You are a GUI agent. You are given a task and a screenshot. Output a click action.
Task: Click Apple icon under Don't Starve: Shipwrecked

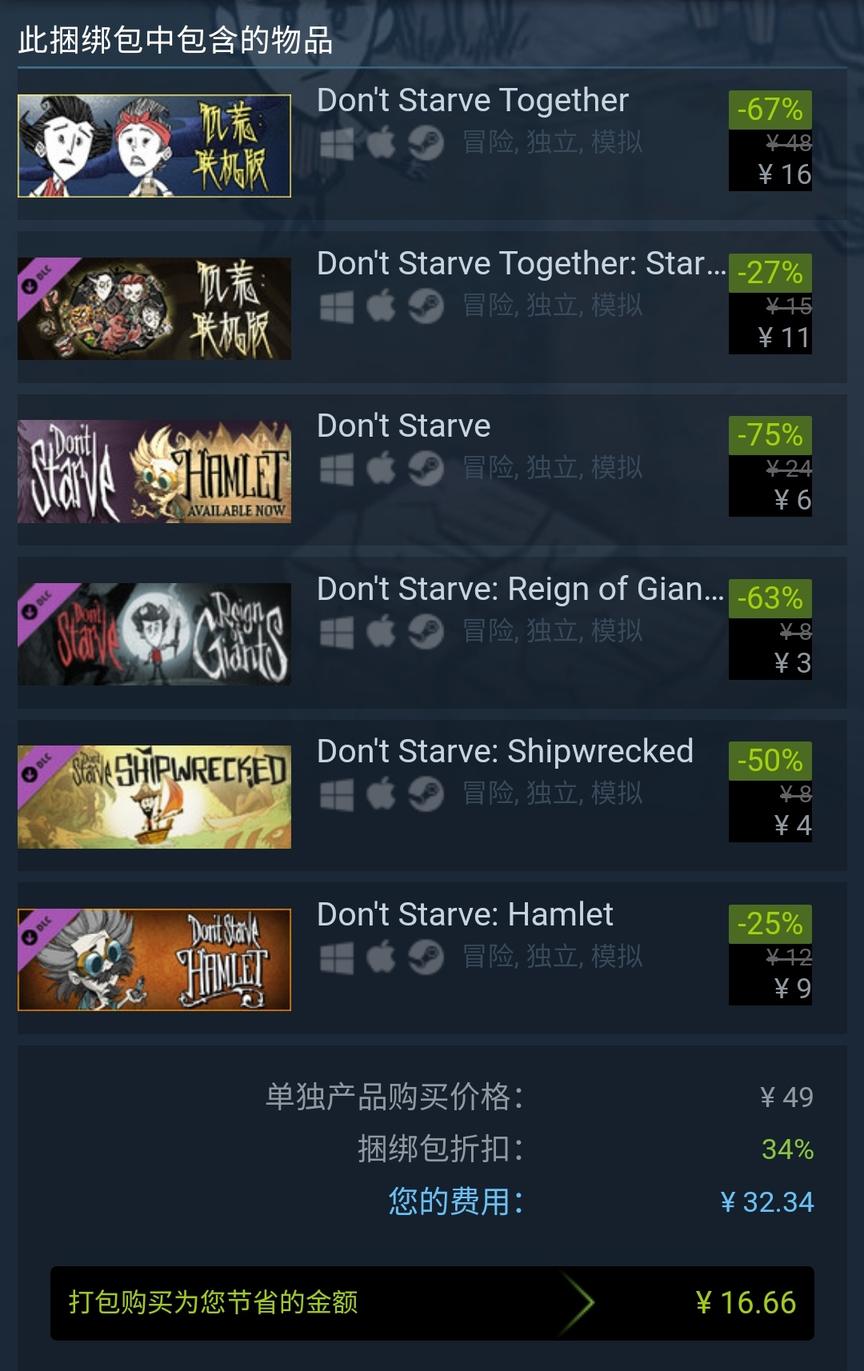(381, 794)
